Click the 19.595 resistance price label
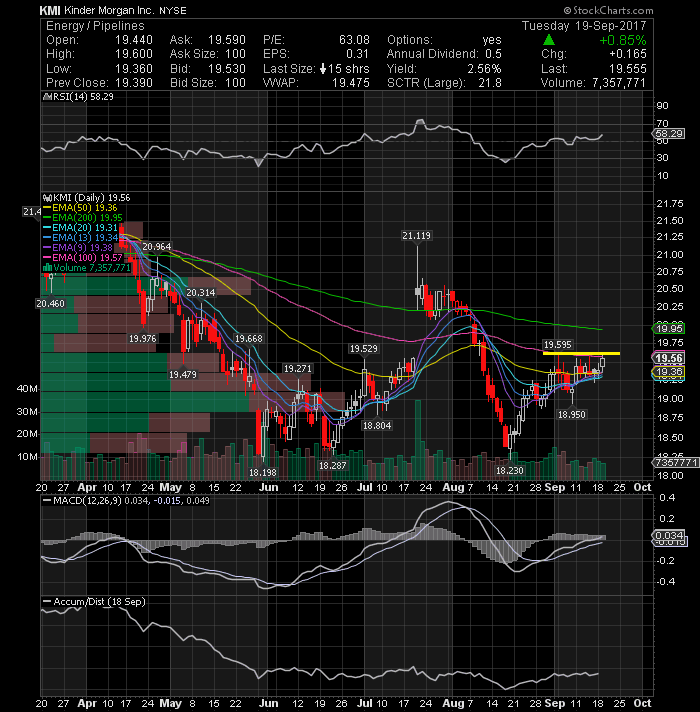The image size is (700, 712). (x=557, y=345)
